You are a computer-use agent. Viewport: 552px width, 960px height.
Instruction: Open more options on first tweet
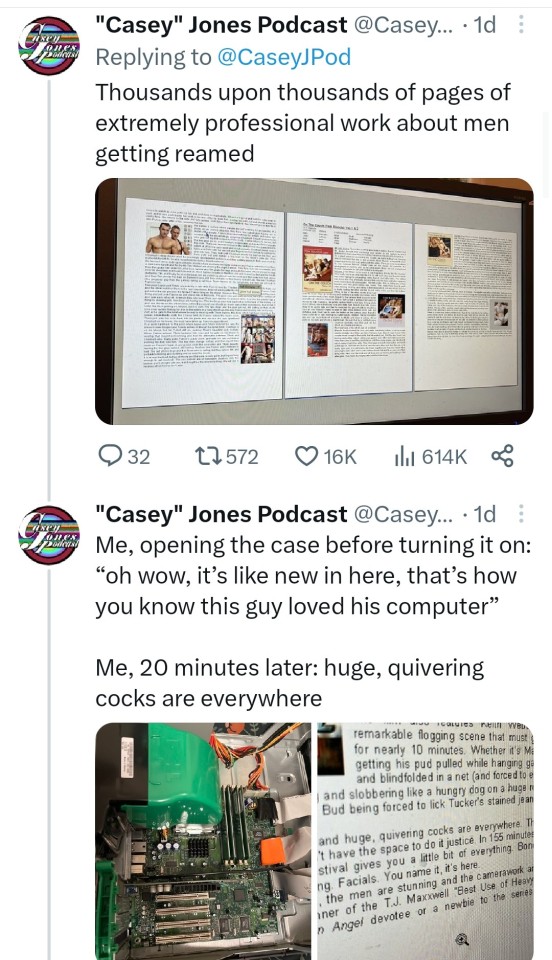(x=521, y=24)
